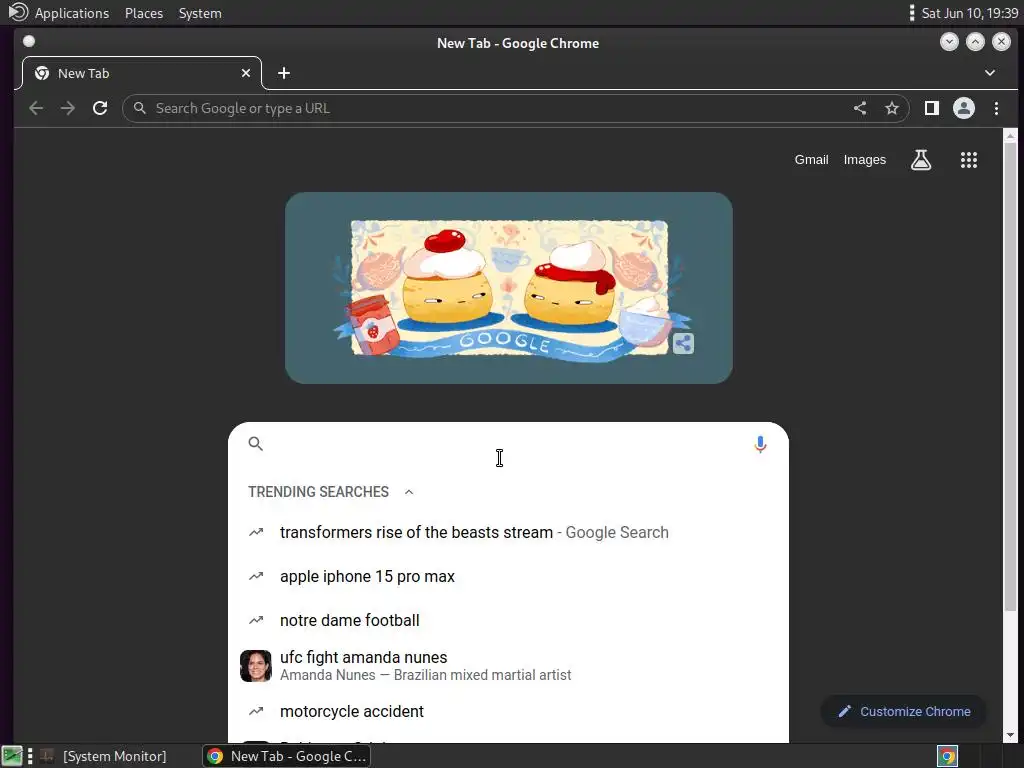1024x768 pixels.
Task: Click the Applications menu logo icon
Action: click(18, 12)
